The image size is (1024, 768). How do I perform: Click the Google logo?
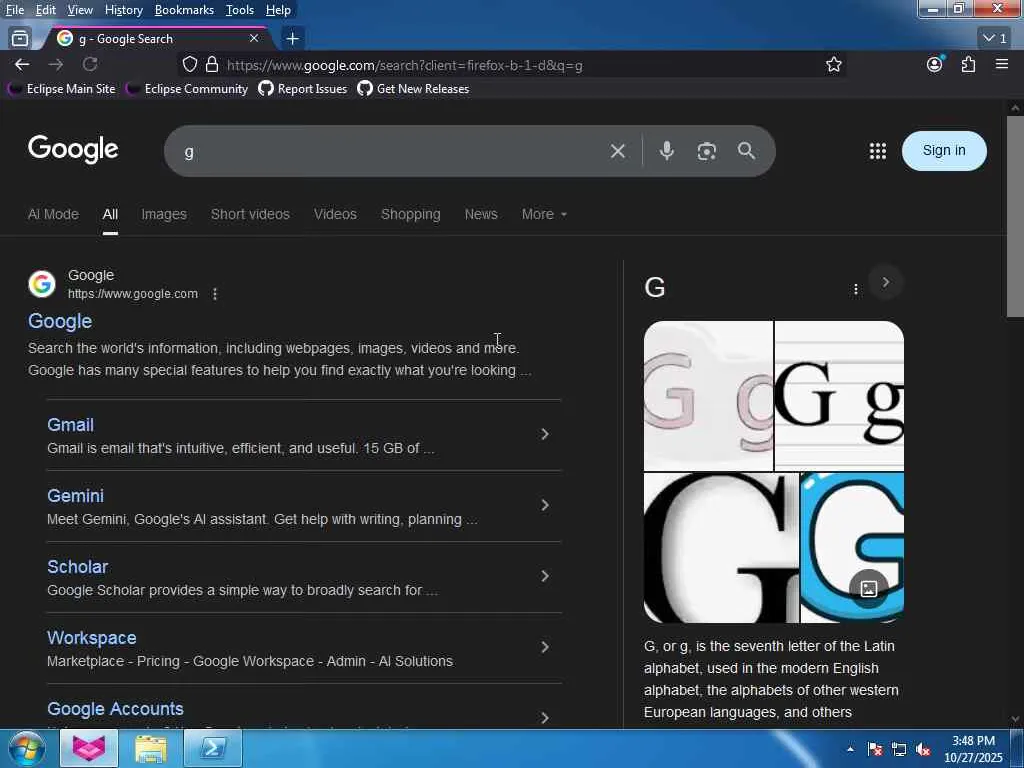coord(73,149)
